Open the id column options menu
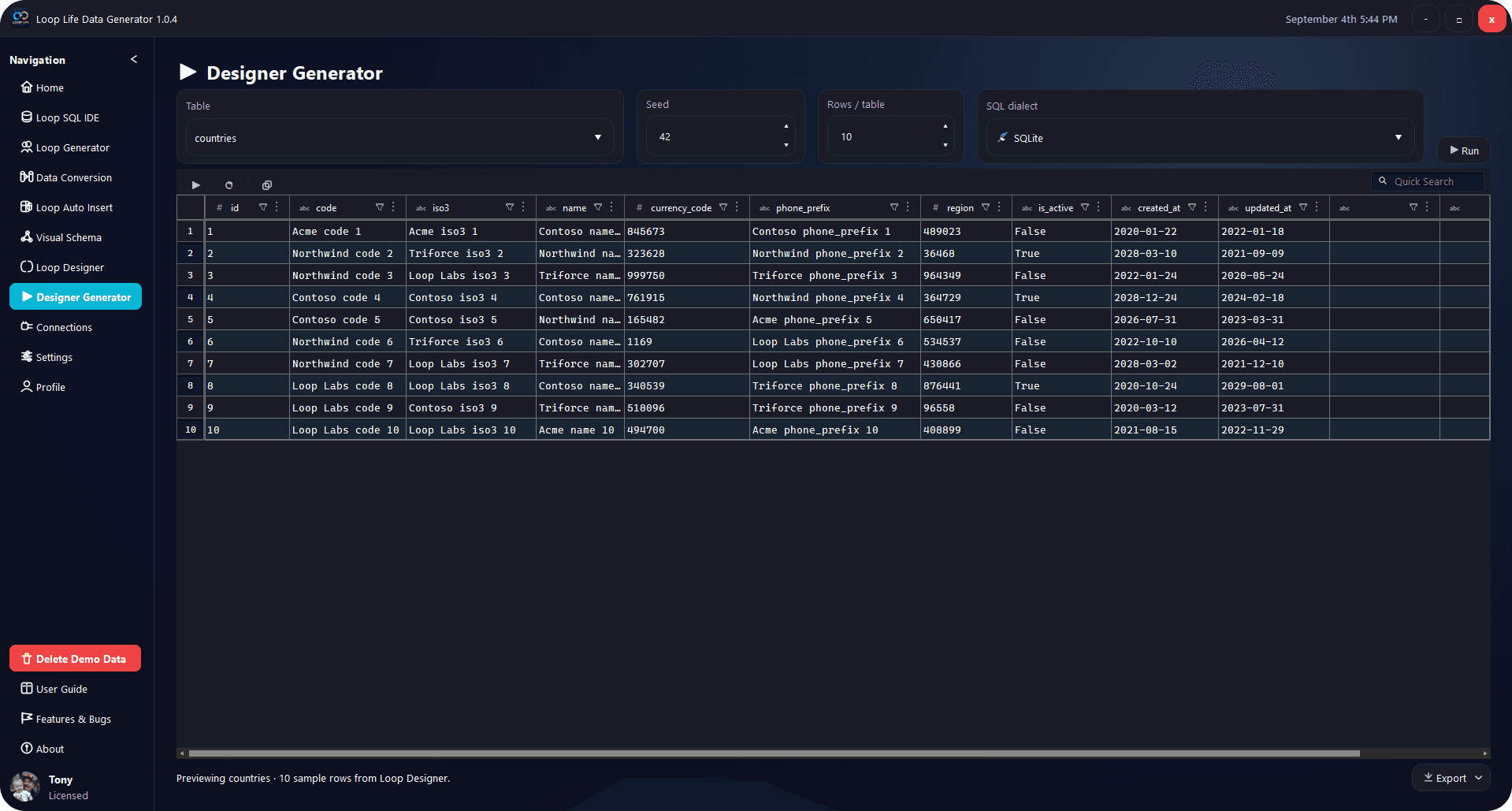Image resolution: width=1512 pixels, height=811 pixels. tap(277, 207)
